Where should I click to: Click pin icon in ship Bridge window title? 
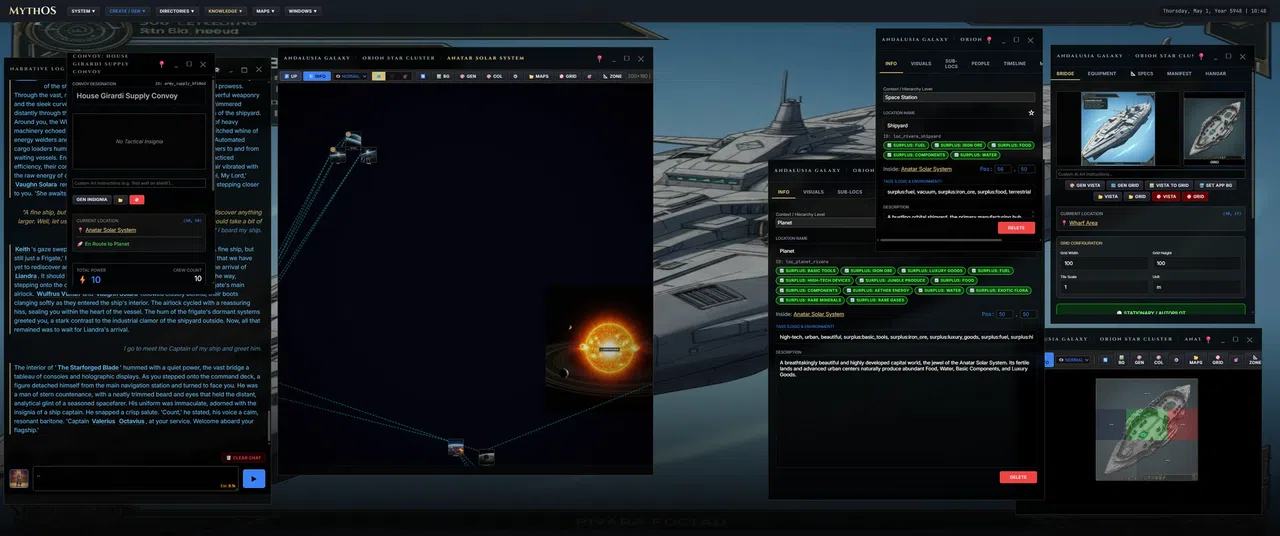tap(1201, 56)
